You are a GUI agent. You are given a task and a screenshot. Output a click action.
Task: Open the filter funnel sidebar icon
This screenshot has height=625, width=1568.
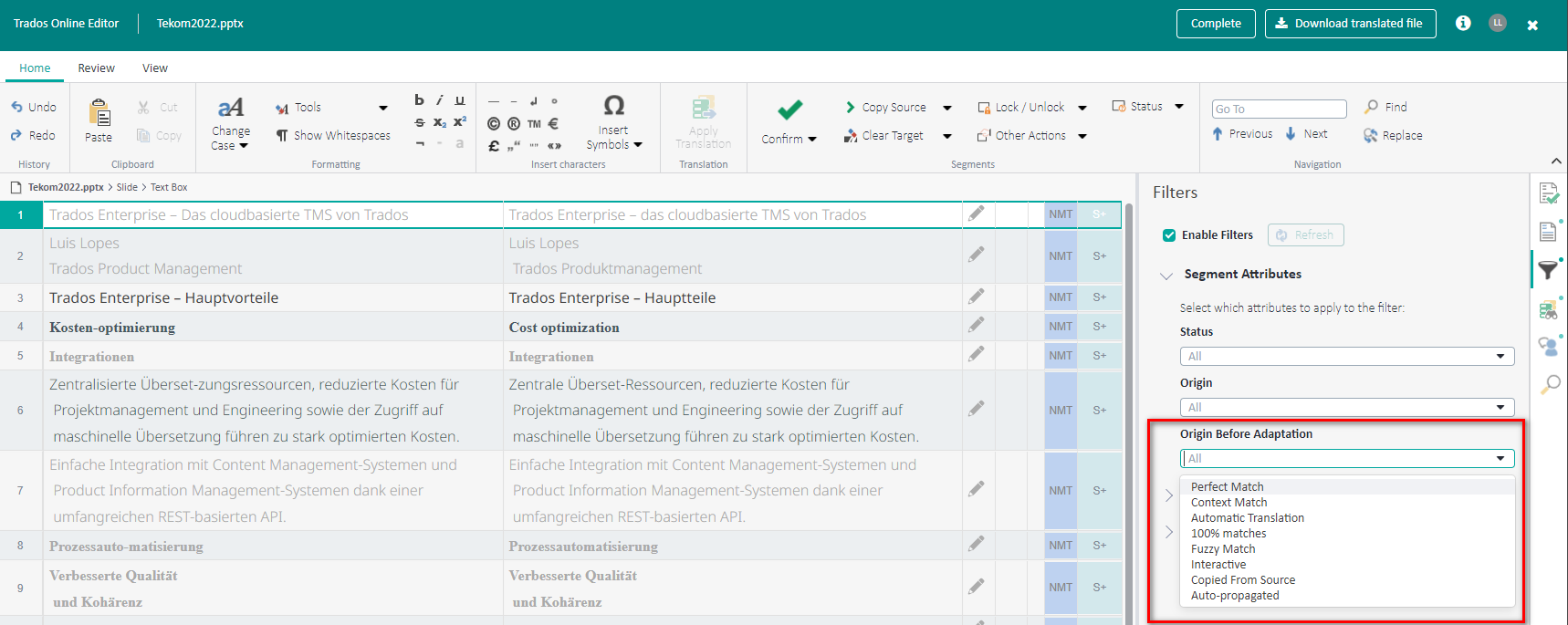coord(1548,270)
